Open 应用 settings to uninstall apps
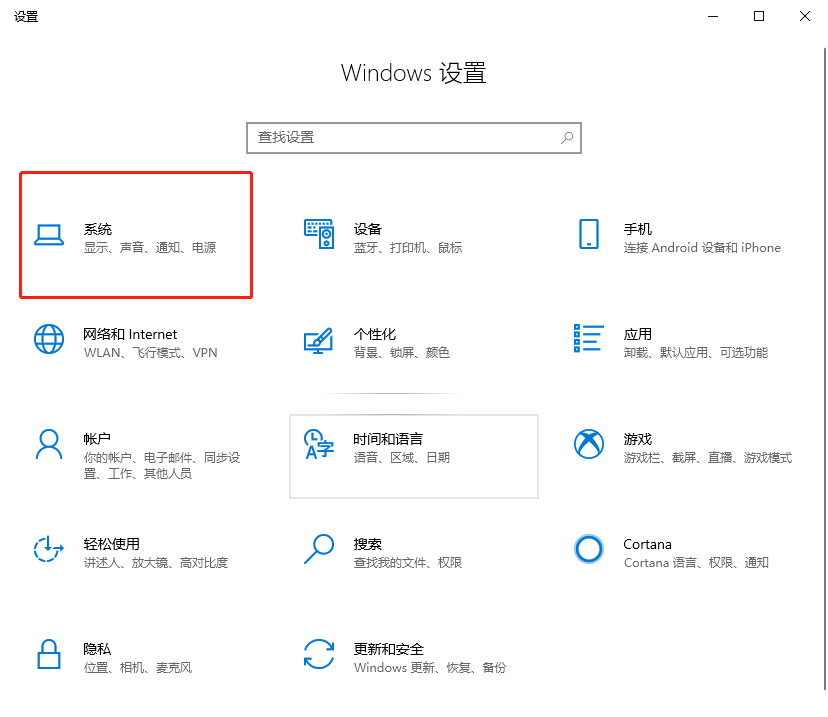The image size is (828, 717). pyautogui.click(x=650, y=343)
